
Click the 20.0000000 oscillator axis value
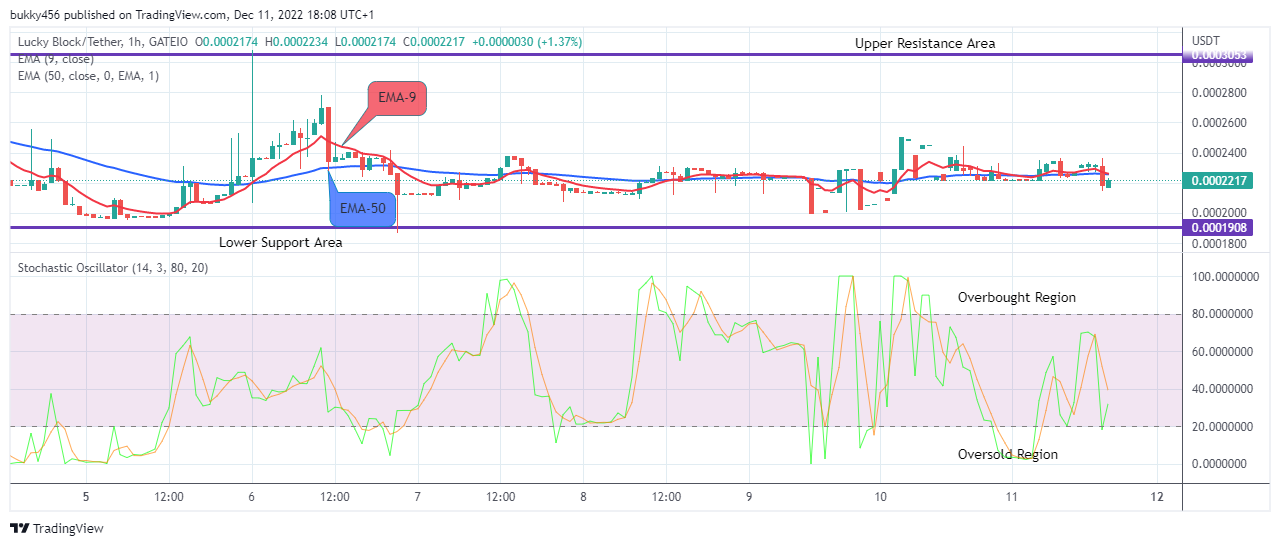coord(1222,427)
